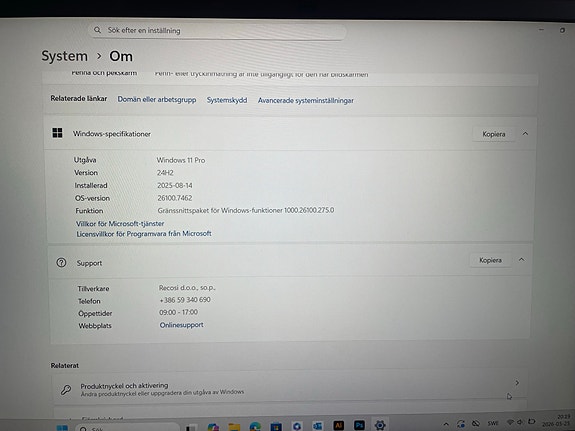Collapse the Support section
Image resolution: width=575 pixels, height=431 pixels.
coord(521,260)
